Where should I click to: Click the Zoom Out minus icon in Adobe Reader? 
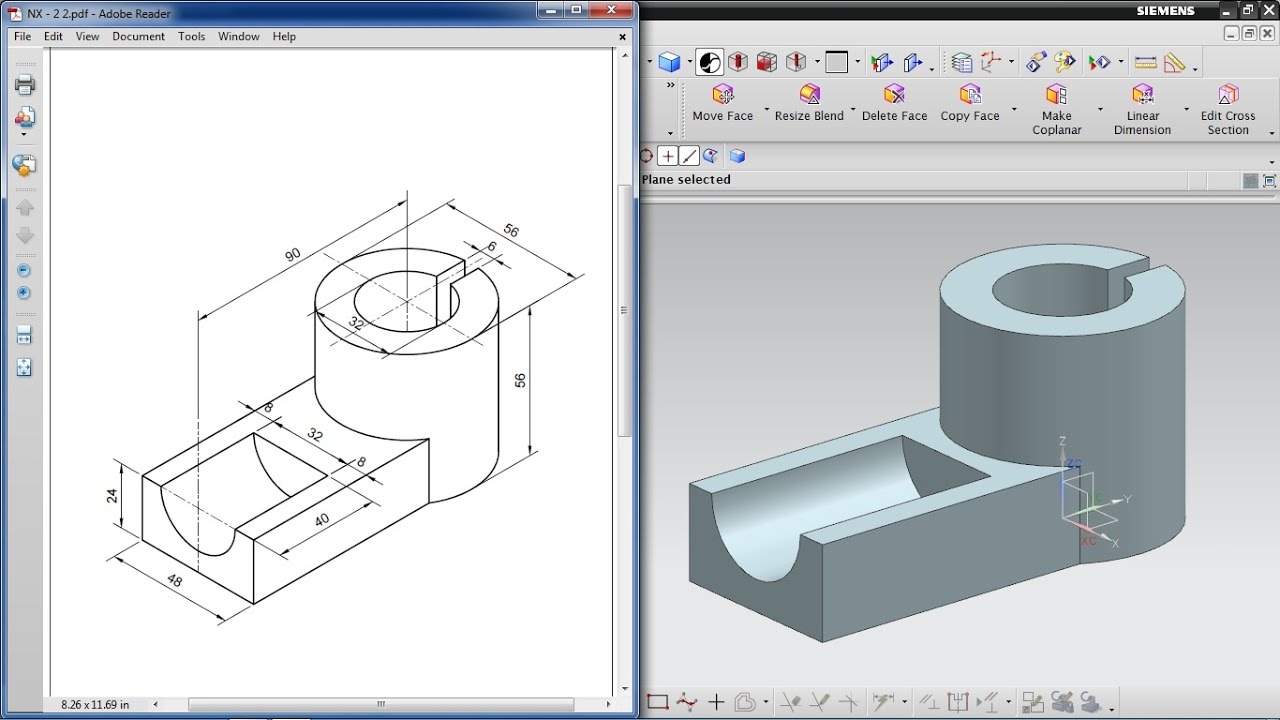(x=25, y=270)
